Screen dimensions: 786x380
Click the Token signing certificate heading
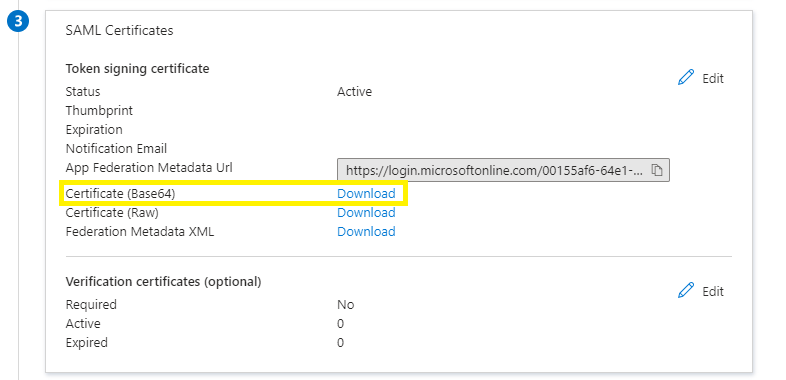click(x=137, y=69)
